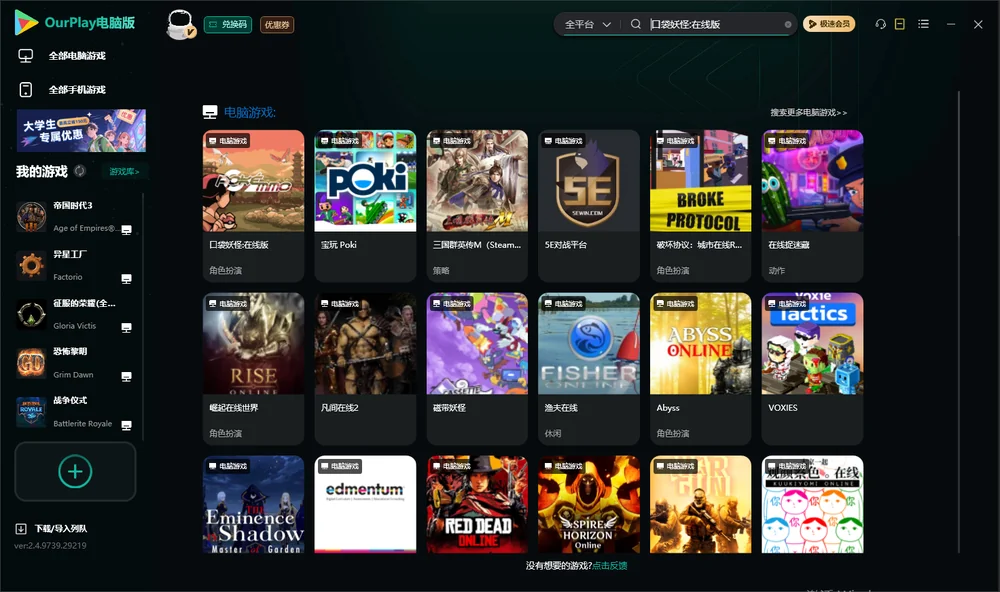
Task: Click 搜索更多电脑游戏>> link
Action: [808, 113]
